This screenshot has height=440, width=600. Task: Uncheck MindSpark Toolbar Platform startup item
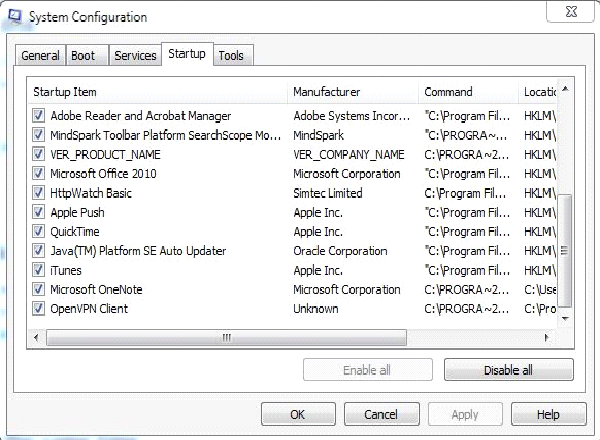38,135
